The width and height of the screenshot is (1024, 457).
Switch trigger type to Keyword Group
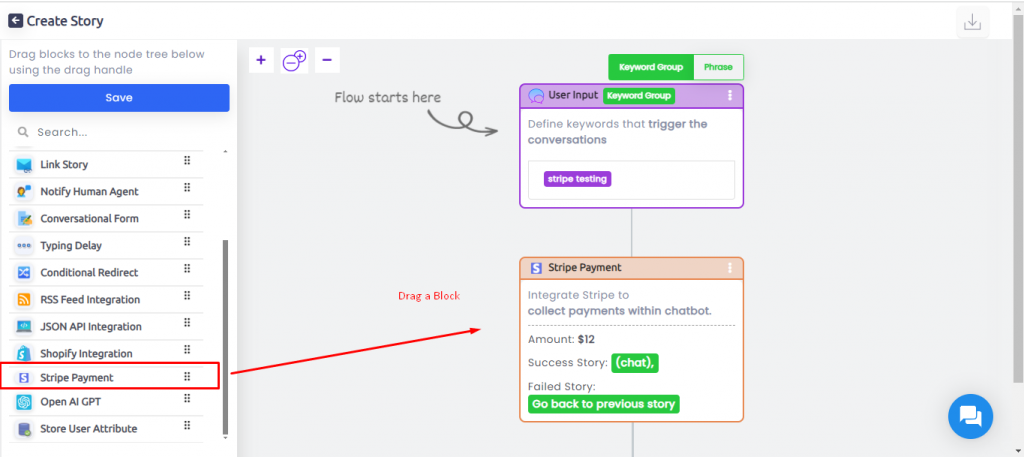click(x=650, y=67)
